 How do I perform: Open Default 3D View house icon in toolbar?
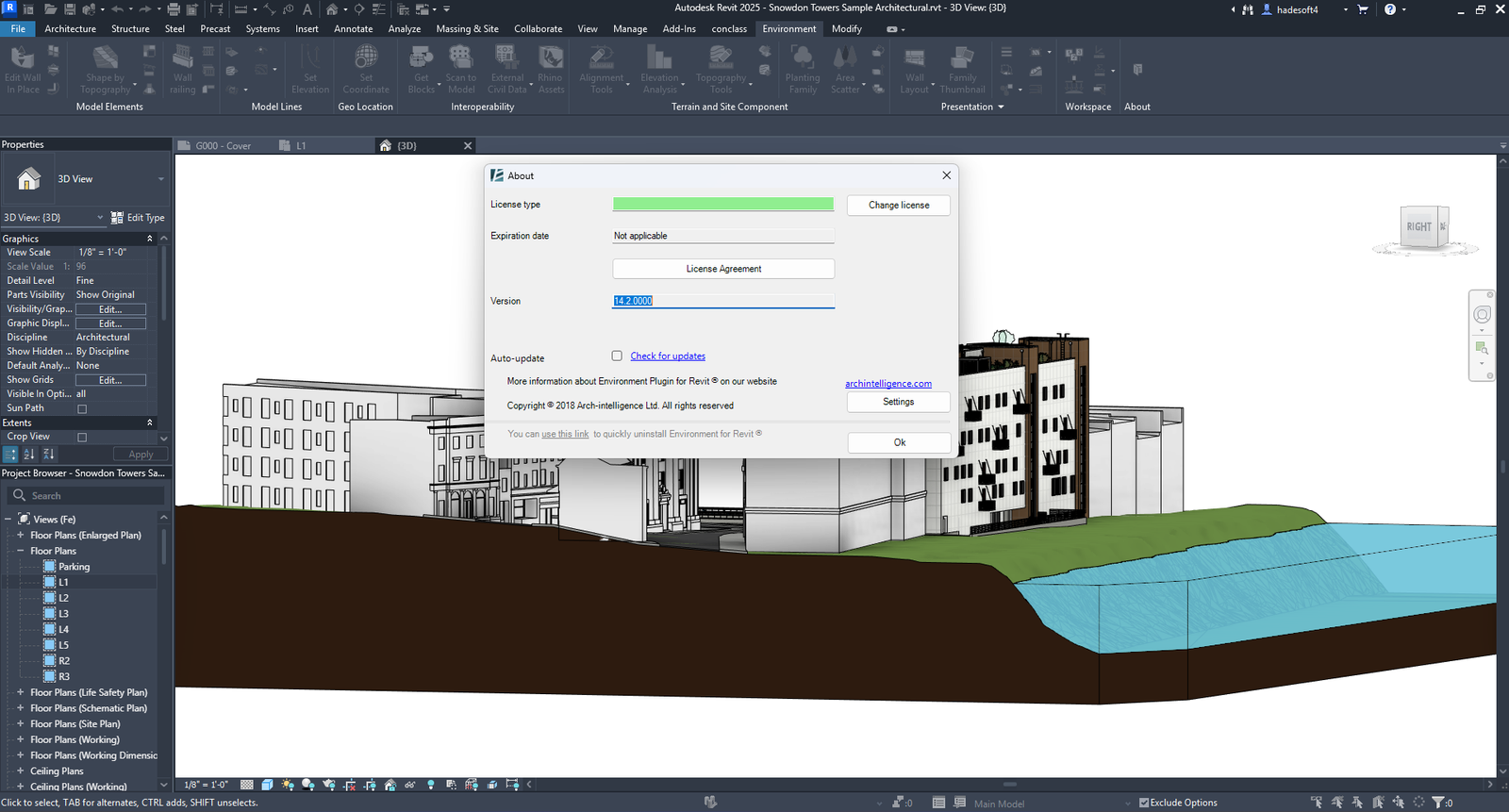[332, 9]
